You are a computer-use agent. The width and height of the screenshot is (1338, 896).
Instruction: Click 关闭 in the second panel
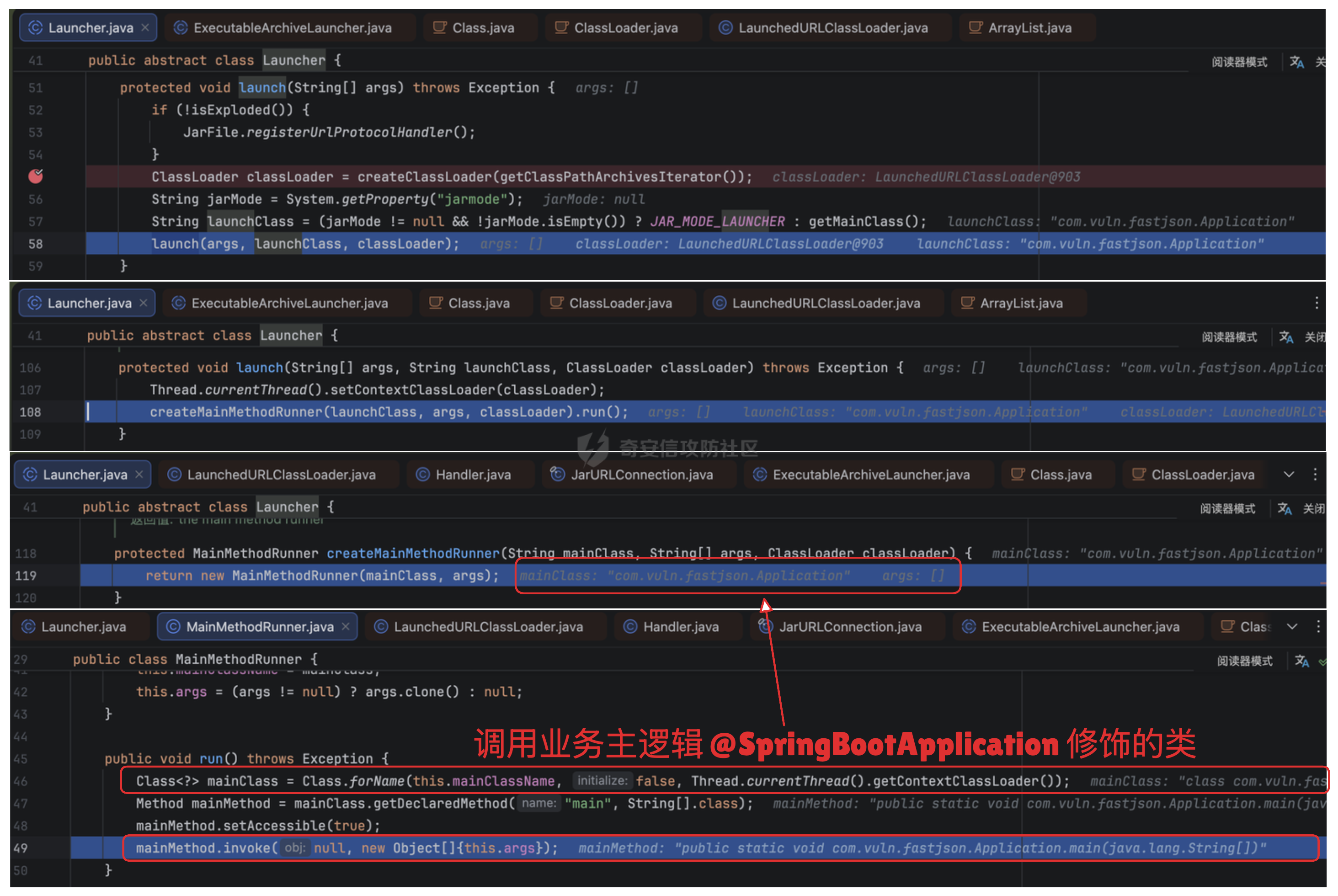point(1315,337)
